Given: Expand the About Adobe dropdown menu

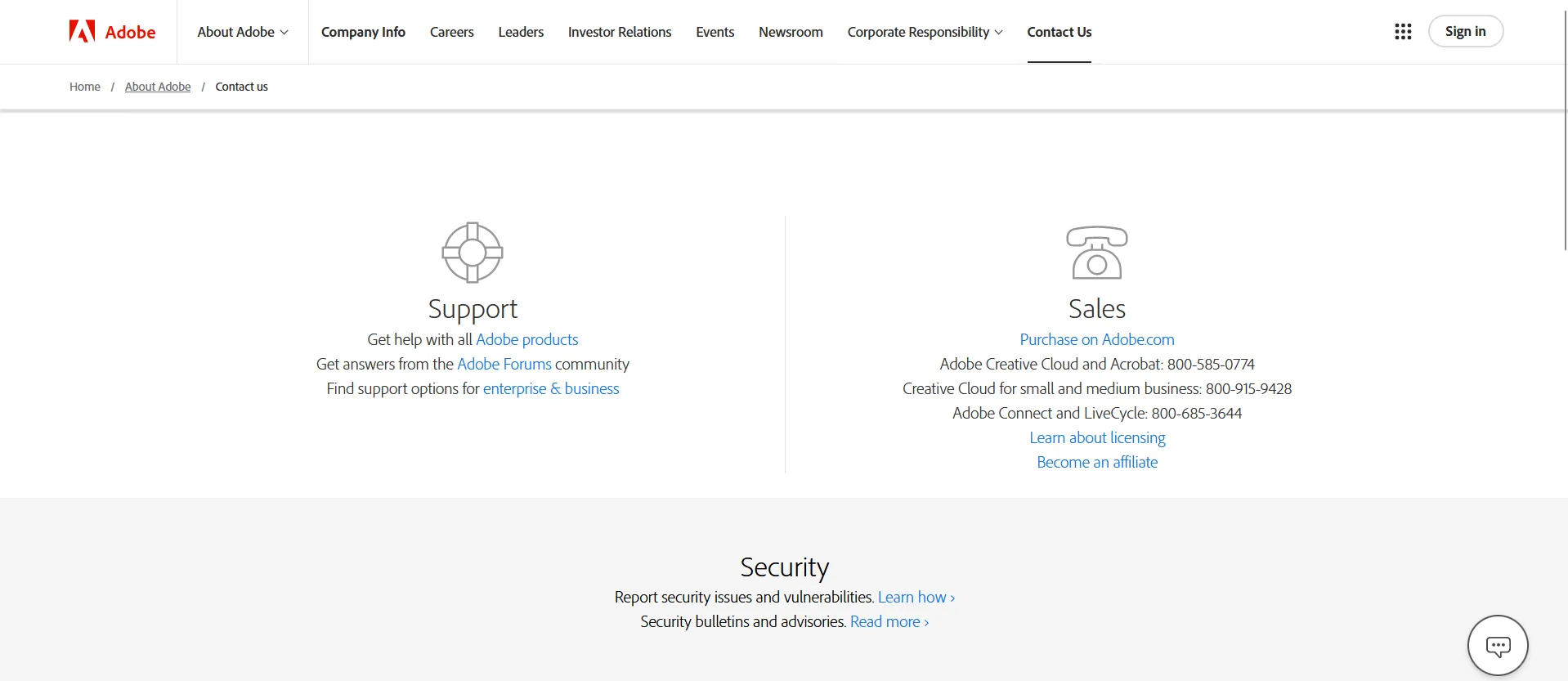Looking at the screenshot, I should click(x=243, y=32).
